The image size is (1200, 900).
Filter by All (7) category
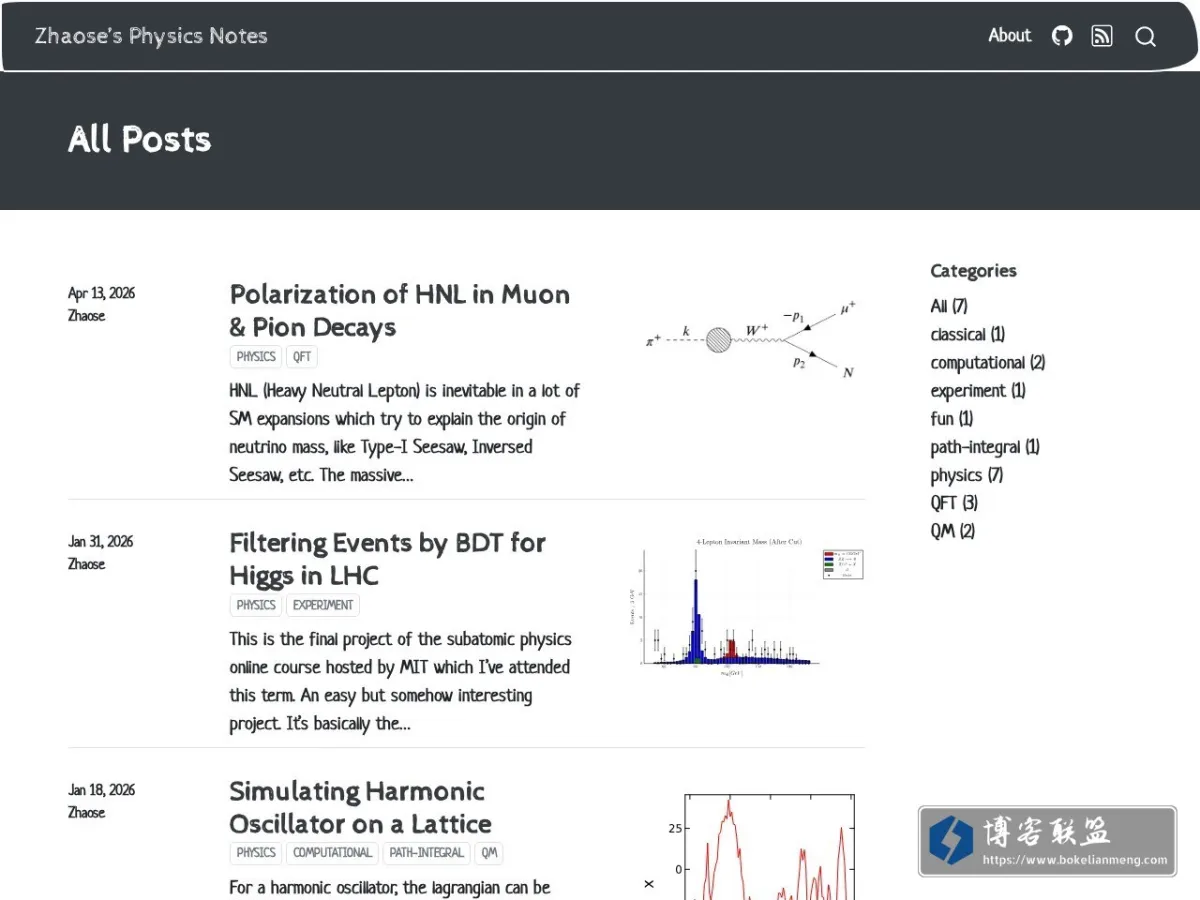(x=949, y=306)
